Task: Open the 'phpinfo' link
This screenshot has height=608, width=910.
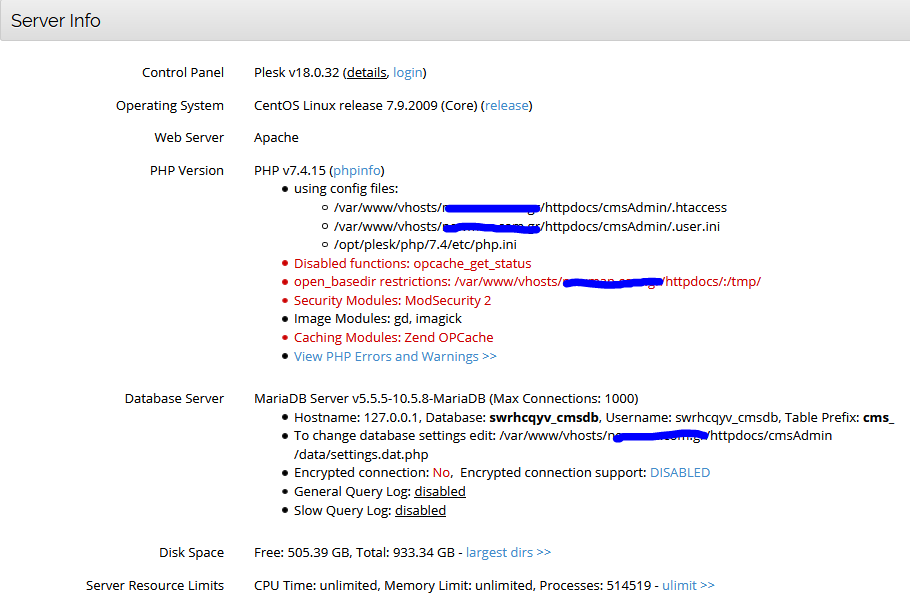Action: [x=358, y=171]
